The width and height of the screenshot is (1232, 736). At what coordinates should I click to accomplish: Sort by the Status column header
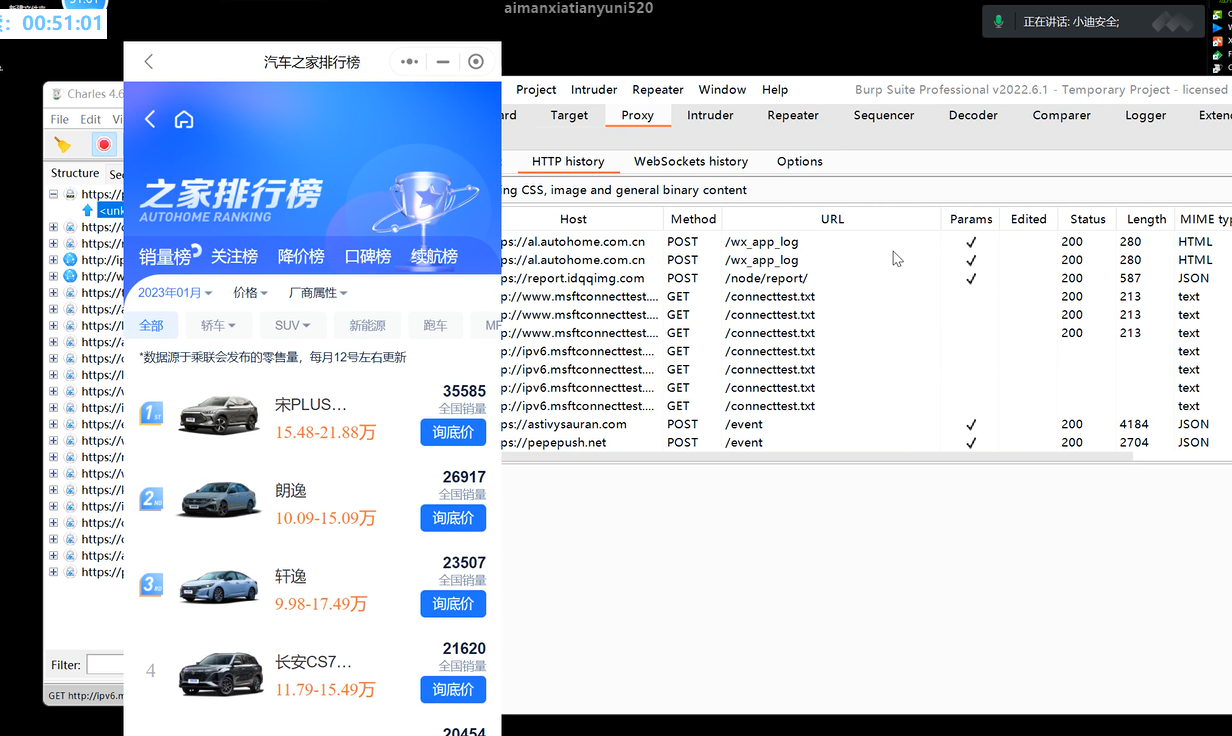(x=1088, y=219)
